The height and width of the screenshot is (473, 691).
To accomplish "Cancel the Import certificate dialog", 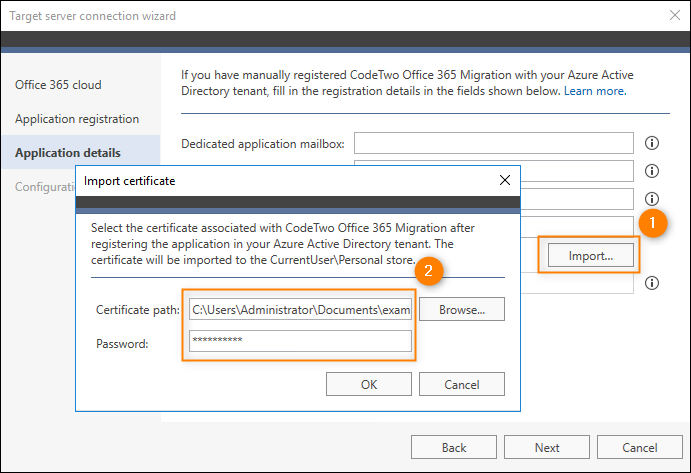I will [x=462, y=384].
